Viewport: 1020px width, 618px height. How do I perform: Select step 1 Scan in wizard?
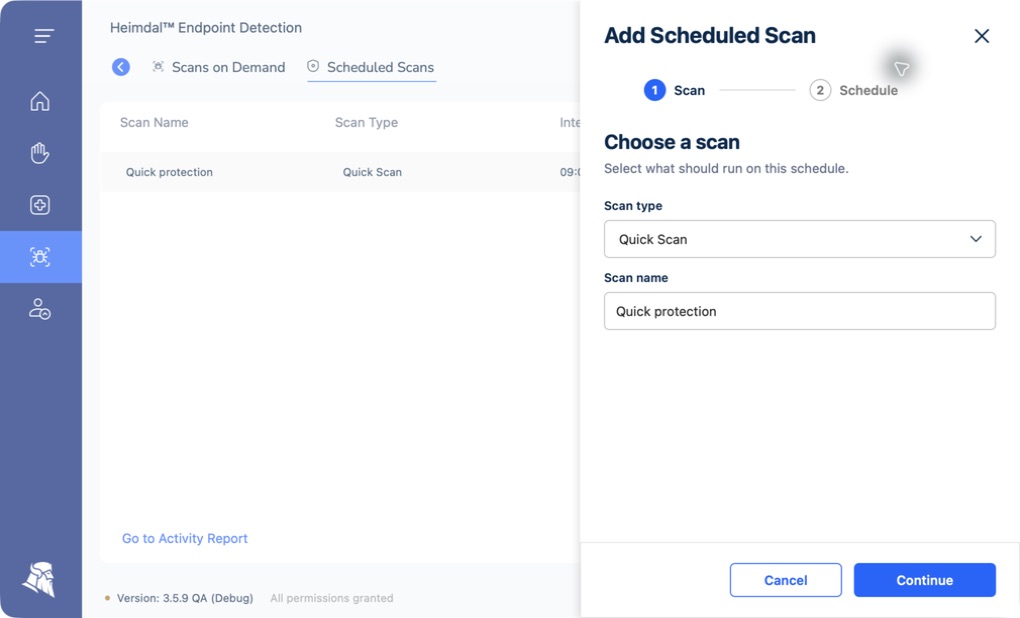pos(674,90)
